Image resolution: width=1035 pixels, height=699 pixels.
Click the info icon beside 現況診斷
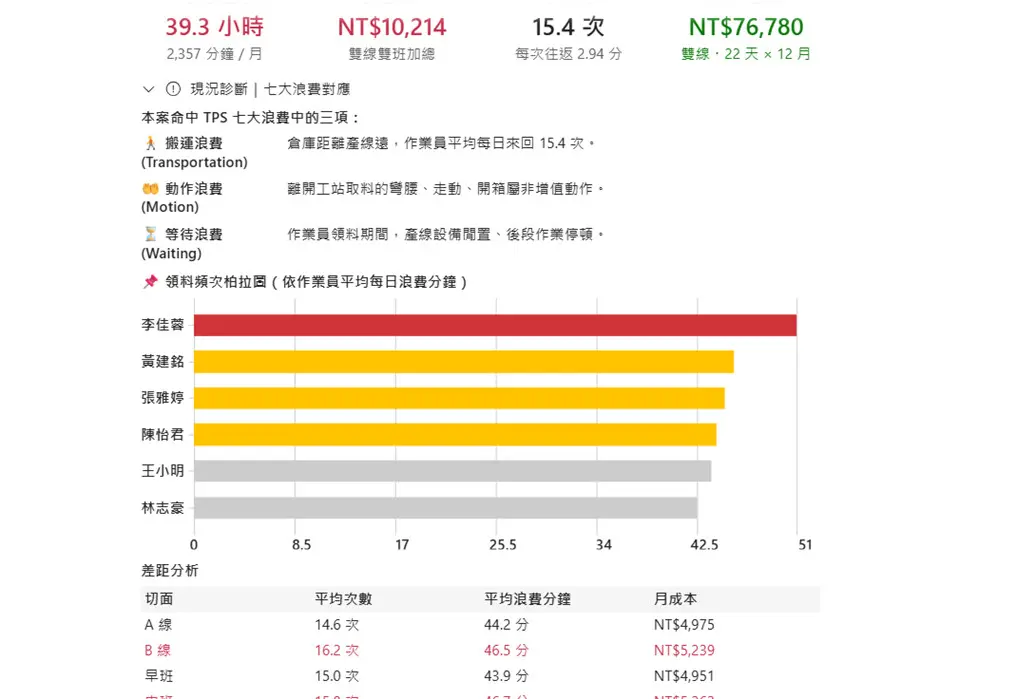(x=173, y=89)
